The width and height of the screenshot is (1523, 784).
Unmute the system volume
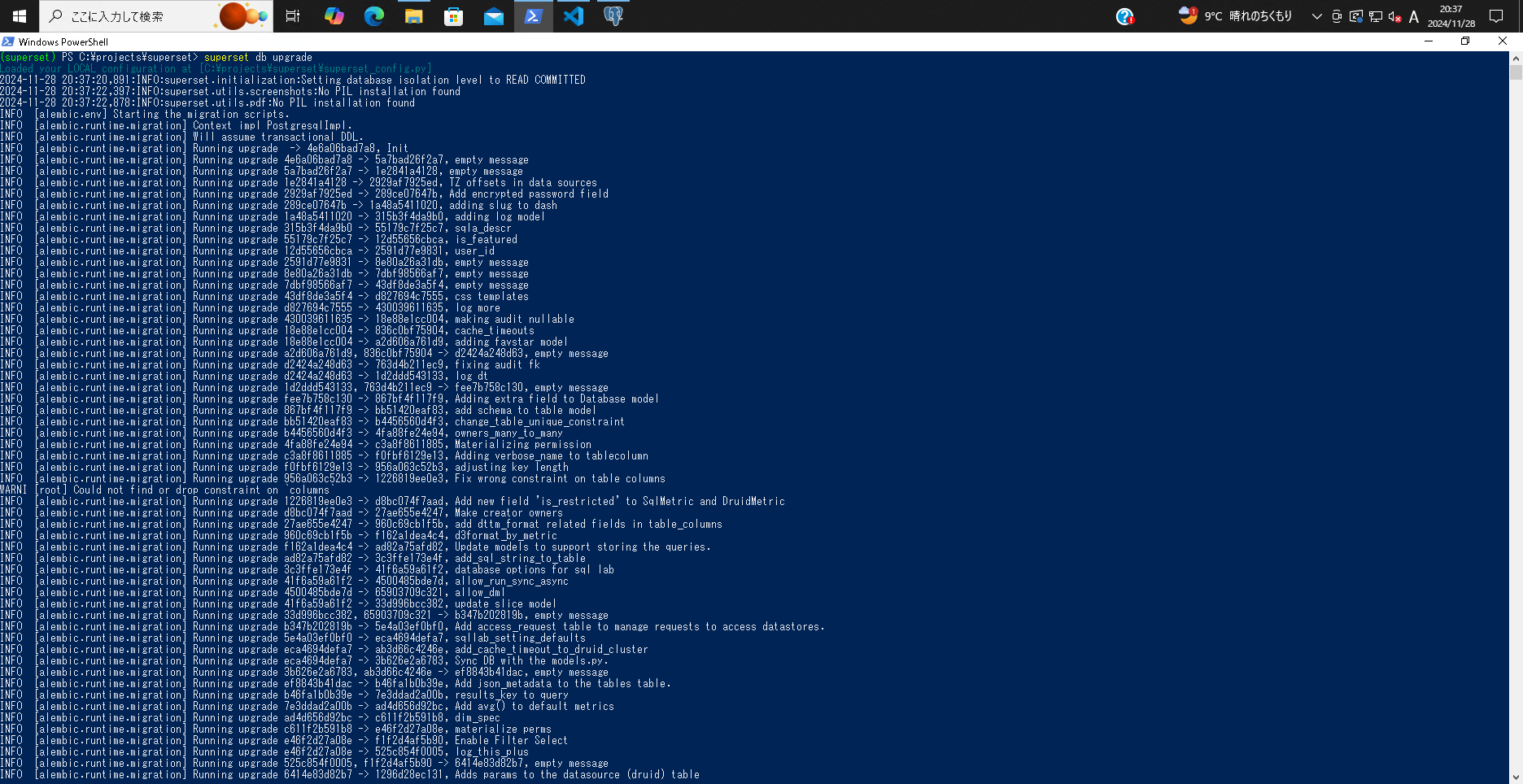(1394, 16)
